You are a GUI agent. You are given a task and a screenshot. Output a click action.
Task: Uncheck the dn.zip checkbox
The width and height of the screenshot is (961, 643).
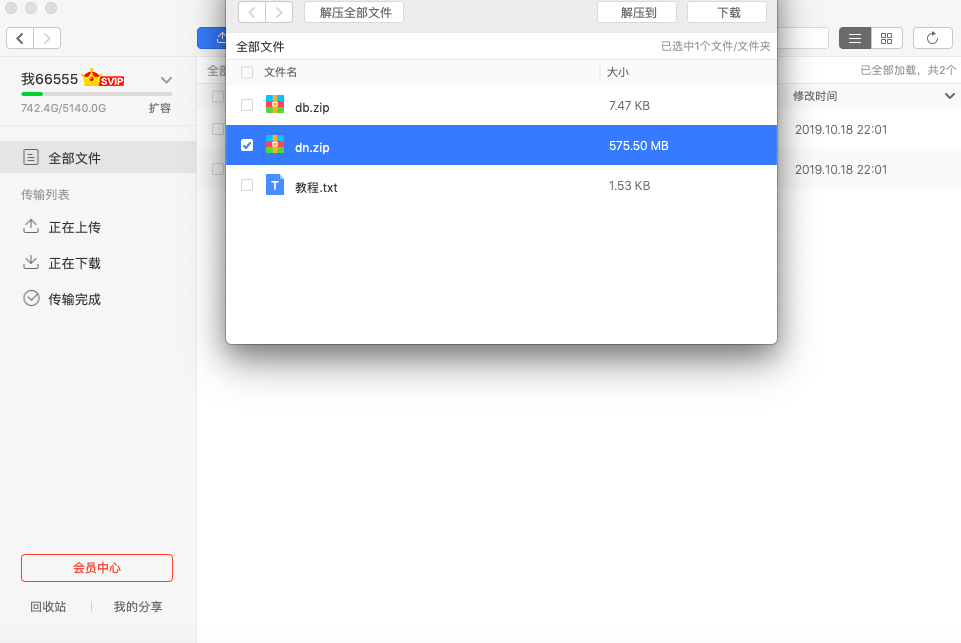tap(247, 145)
